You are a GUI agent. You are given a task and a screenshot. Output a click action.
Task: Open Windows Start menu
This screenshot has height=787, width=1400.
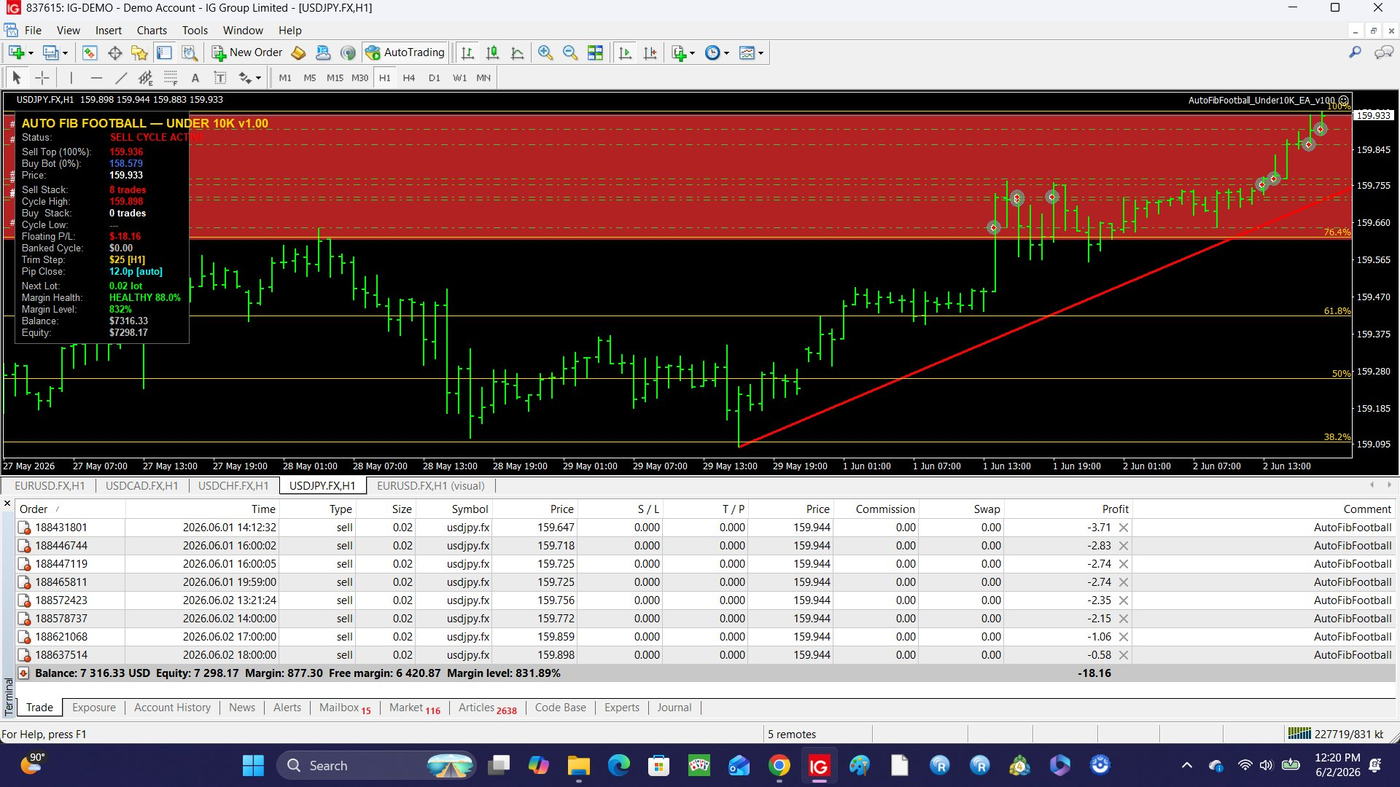click(x=253, y=765)
